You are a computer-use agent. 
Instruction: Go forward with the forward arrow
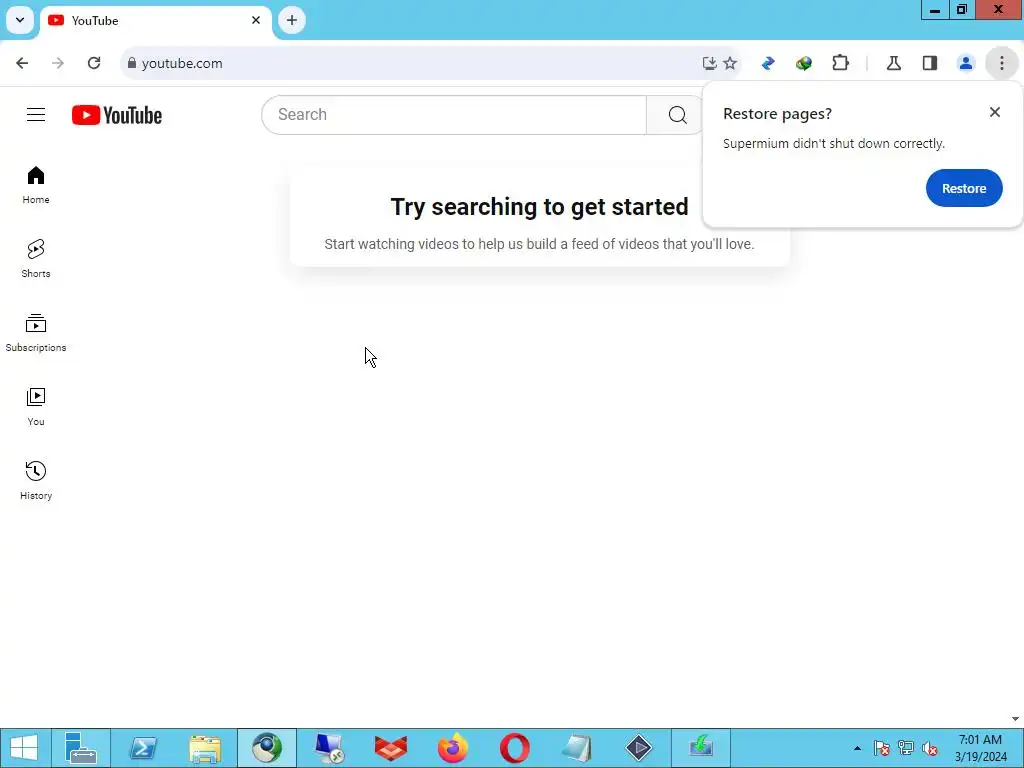[58, 63]
